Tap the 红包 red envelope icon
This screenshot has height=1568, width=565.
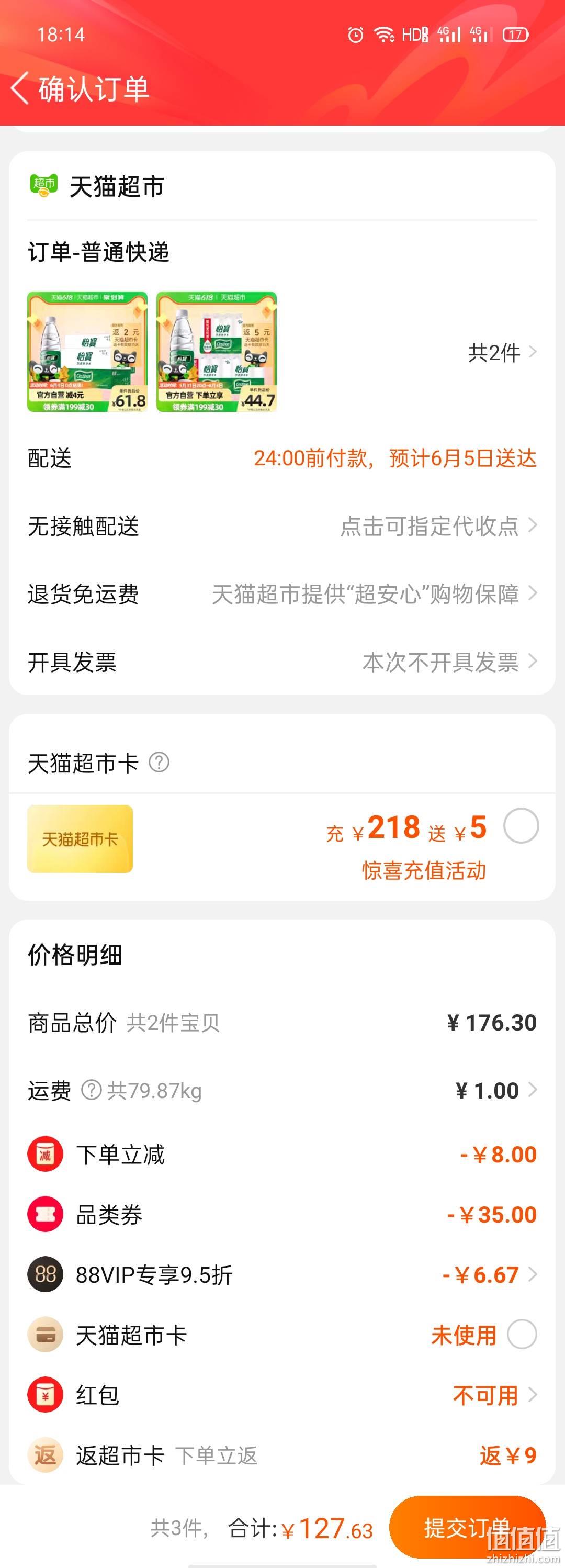[45, 1395]
